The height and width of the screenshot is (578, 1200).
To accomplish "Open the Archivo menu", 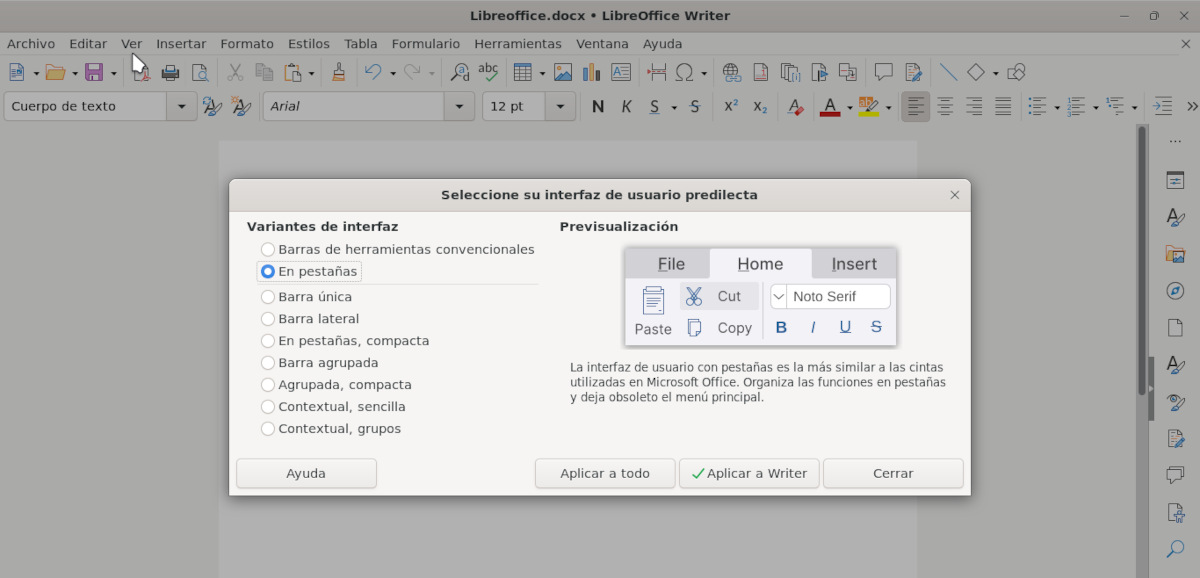I will pyautogui.click(x=31, y=44).
